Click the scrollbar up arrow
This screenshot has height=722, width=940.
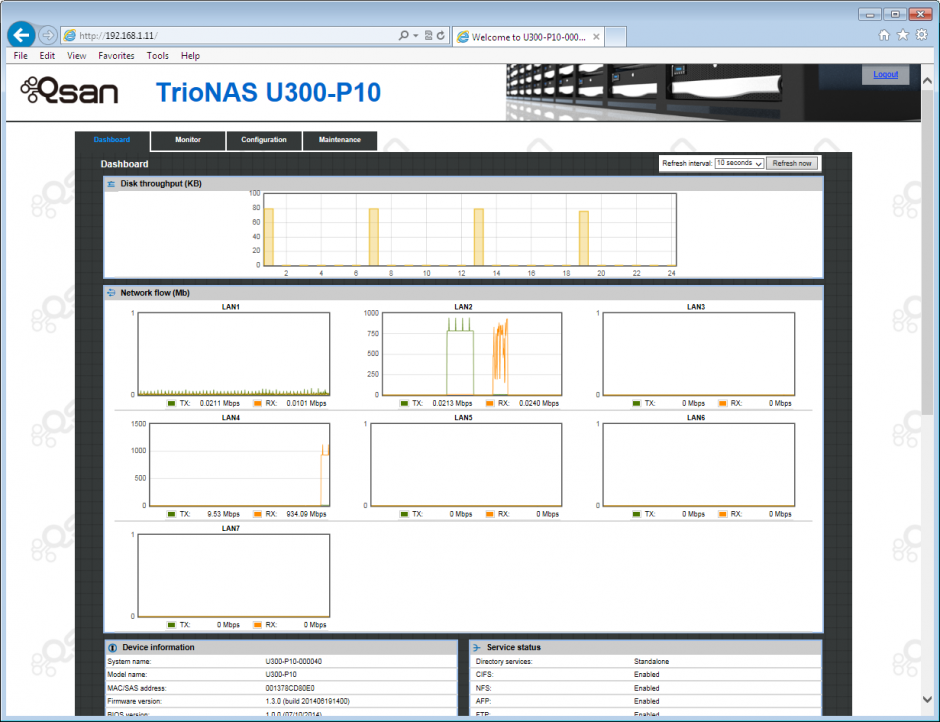pos(927,80)
